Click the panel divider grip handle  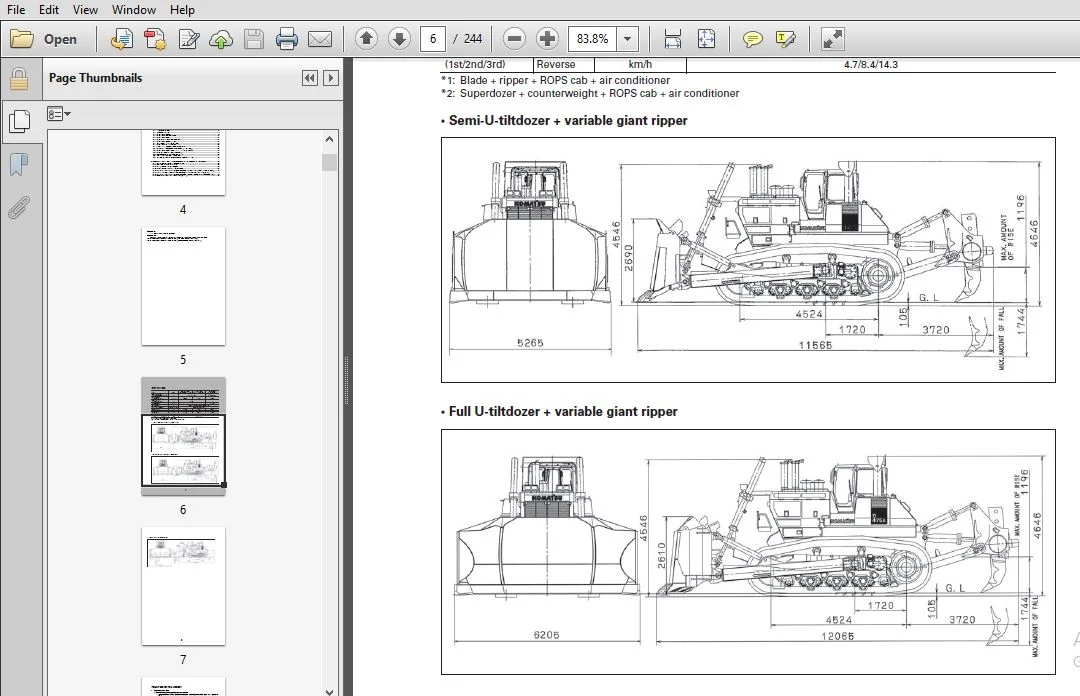[x=346, y=379]
